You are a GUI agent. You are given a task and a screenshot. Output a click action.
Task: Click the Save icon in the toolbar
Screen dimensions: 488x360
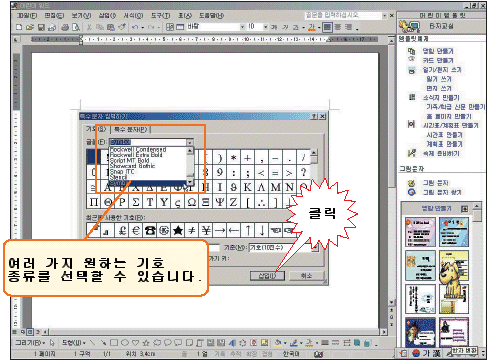(x=41, y=27)
